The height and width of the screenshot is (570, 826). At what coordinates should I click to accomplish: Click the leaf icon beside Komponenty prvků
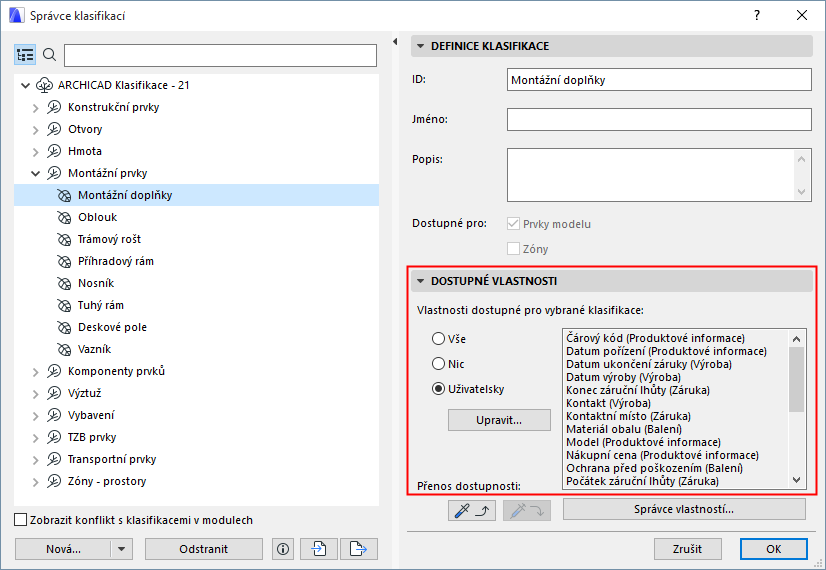click(x=54, y=371)
